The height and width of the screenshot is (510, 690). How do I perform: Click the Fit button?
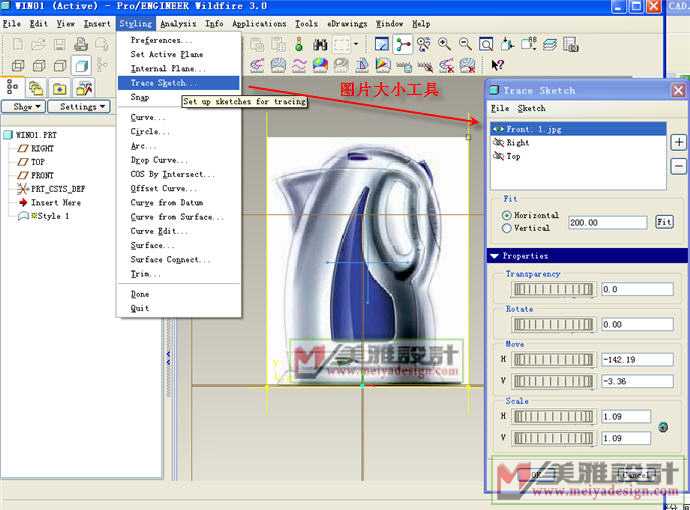(x=664, y=222)
